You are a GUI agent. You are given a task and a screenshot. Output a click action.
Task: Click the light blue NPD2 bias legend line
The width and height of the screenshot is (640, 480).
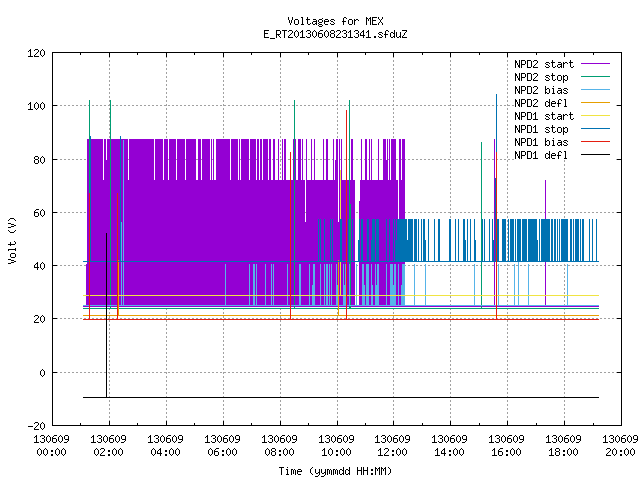595,90
